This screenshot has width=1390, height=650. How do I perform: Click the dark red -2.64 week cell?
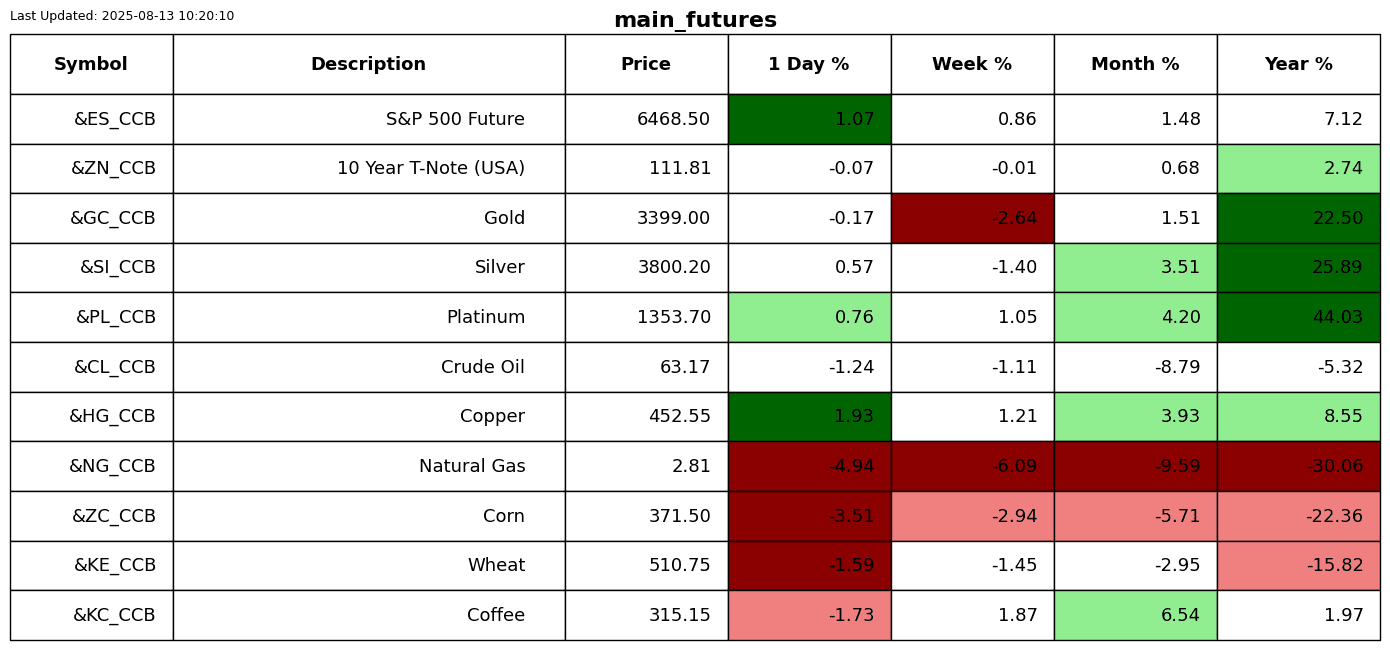pyautogui.click(x=972, y=218)
